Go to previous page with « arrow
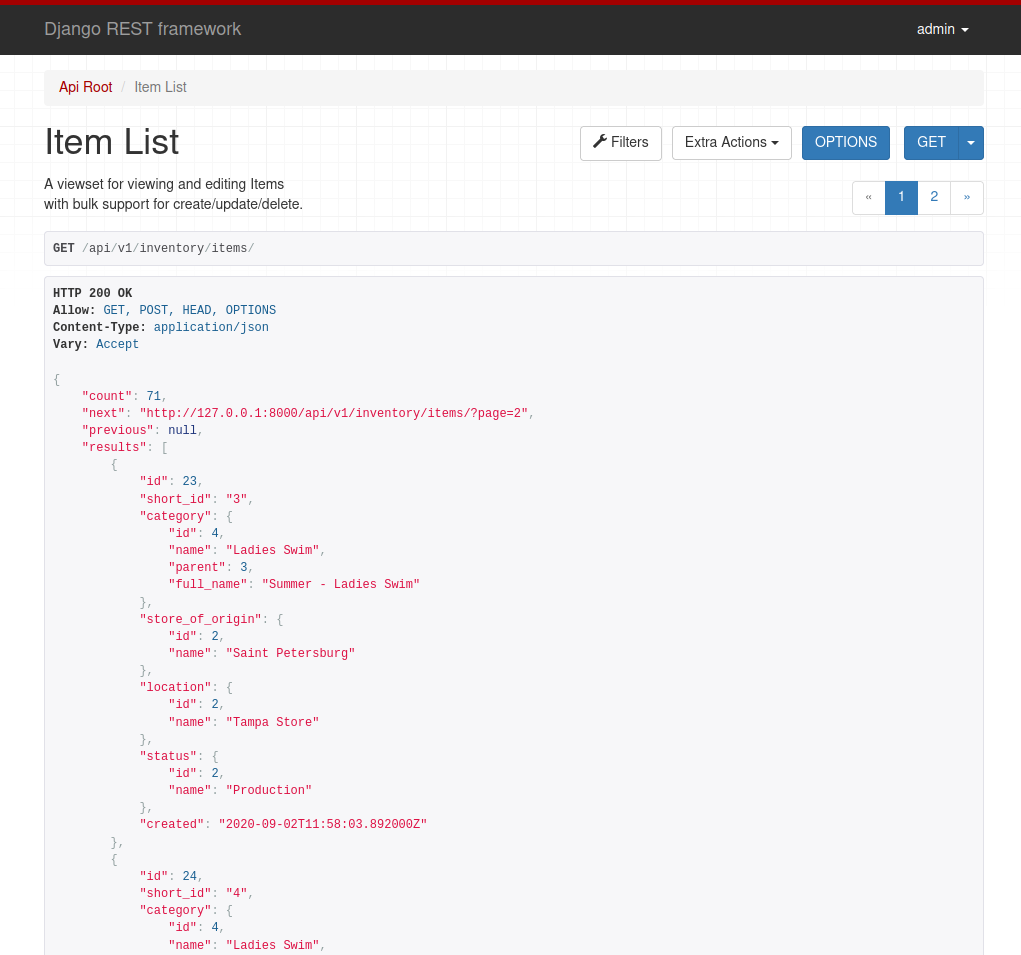 (868, 197)
